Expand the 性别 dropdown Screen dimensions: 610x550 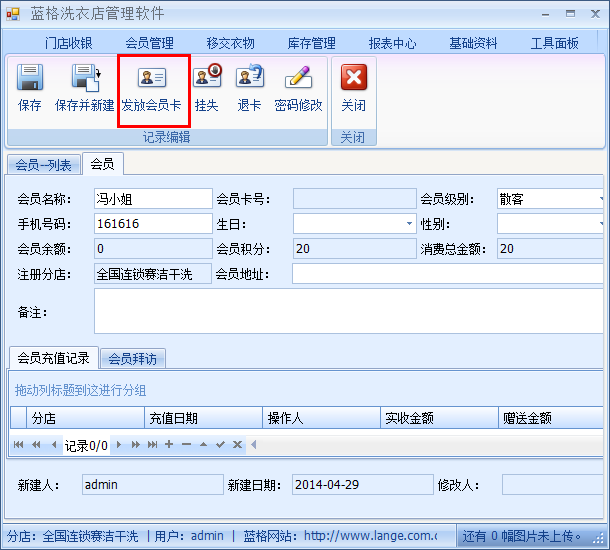(x=601, y=223)
